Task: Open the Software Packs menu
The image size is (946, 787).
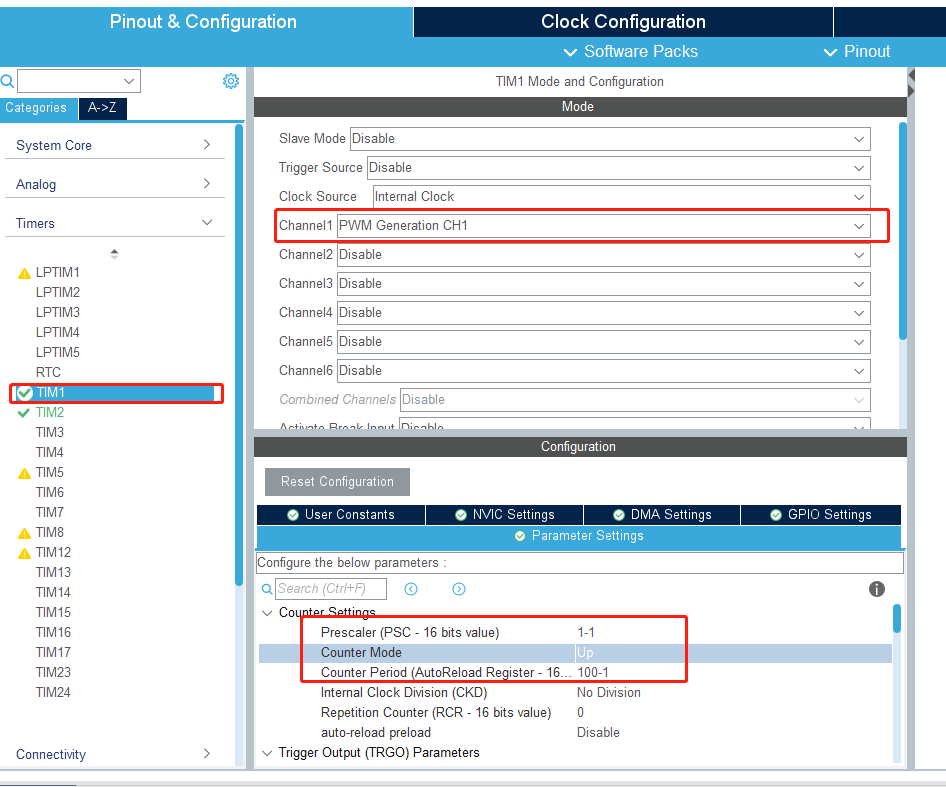Action: tap(630, 52)
